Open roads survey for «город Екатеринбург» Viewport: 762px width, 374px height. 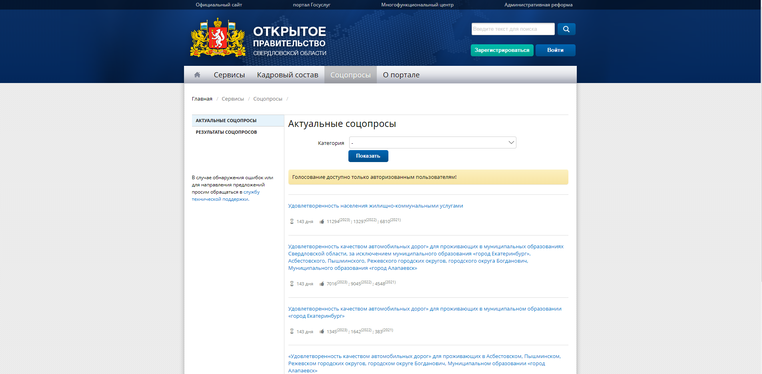click(425, 312)
